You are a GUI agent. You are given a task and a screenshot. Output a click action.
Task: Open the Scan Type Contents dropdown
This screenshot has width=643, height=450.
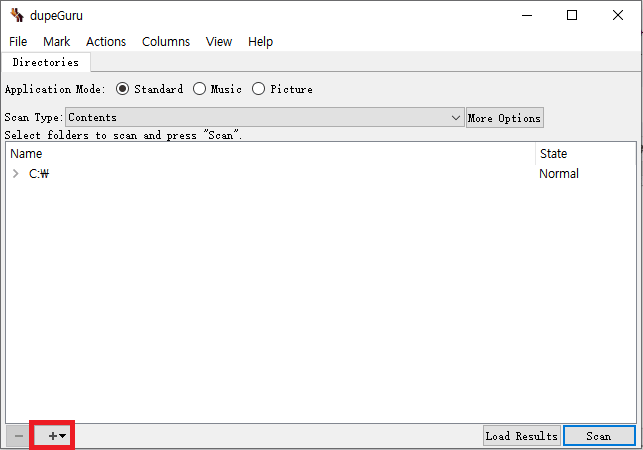264,118
